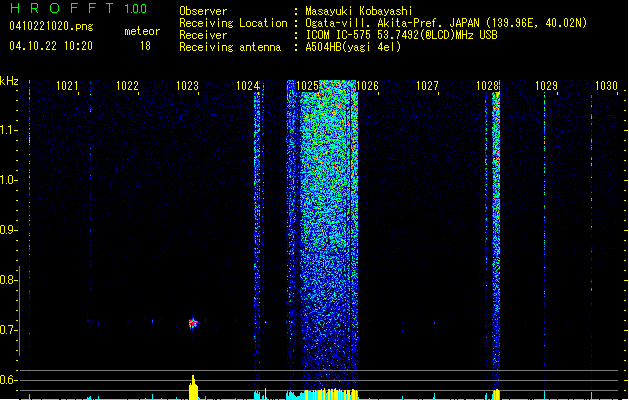Click the 1.1 frequency axis label
This screenshot has height=400, width=629.
pyautogui.click(x=8, y=130)
